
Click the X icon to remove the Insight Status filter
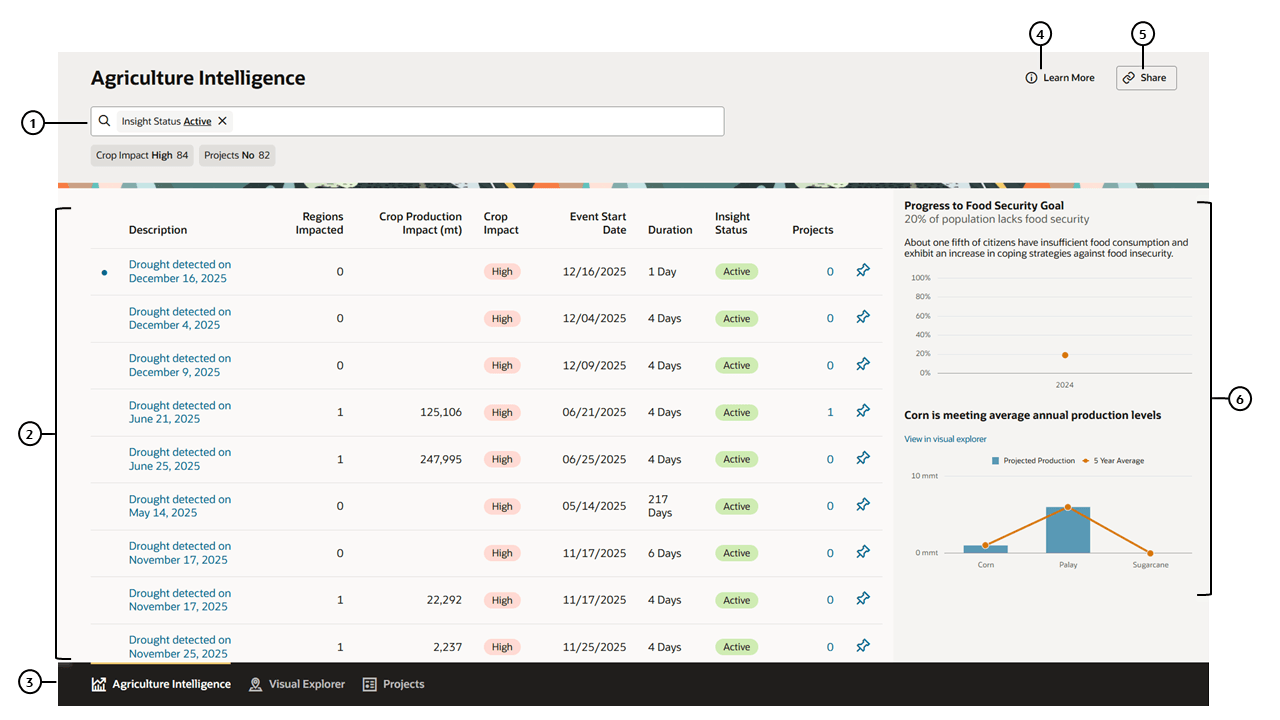[221, 120]
